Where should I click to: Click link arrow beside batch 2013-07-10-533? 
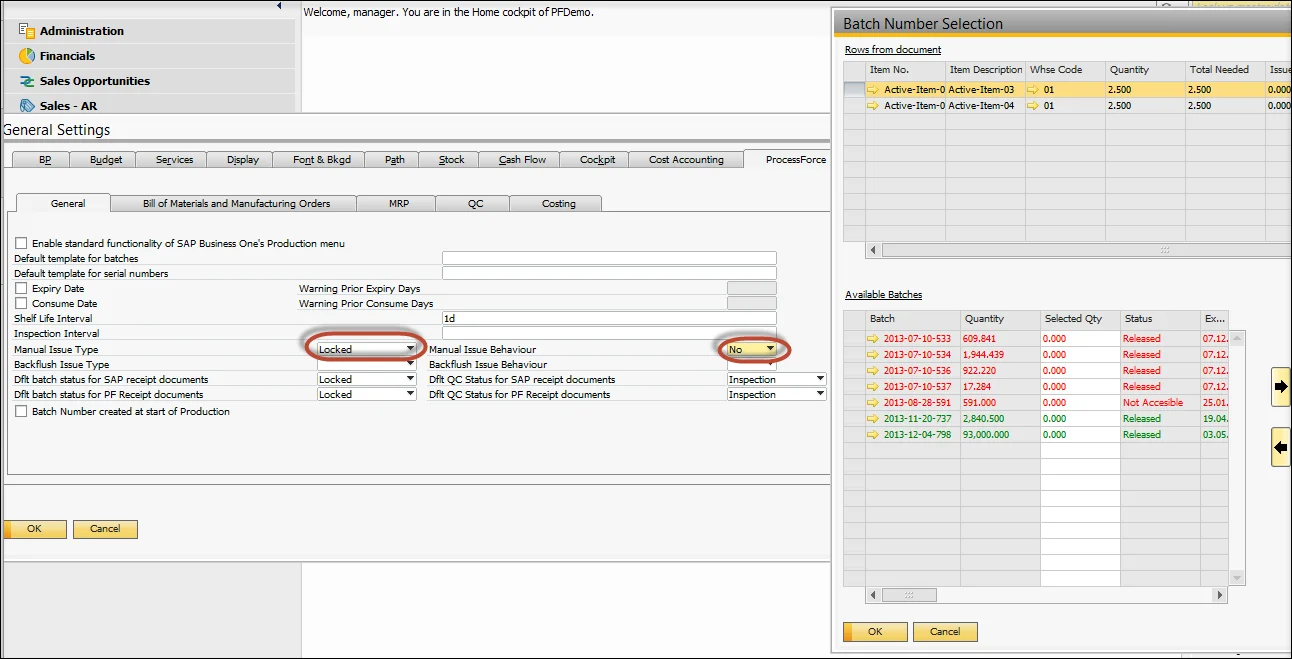pyautogui.click(x=874, y=339)
